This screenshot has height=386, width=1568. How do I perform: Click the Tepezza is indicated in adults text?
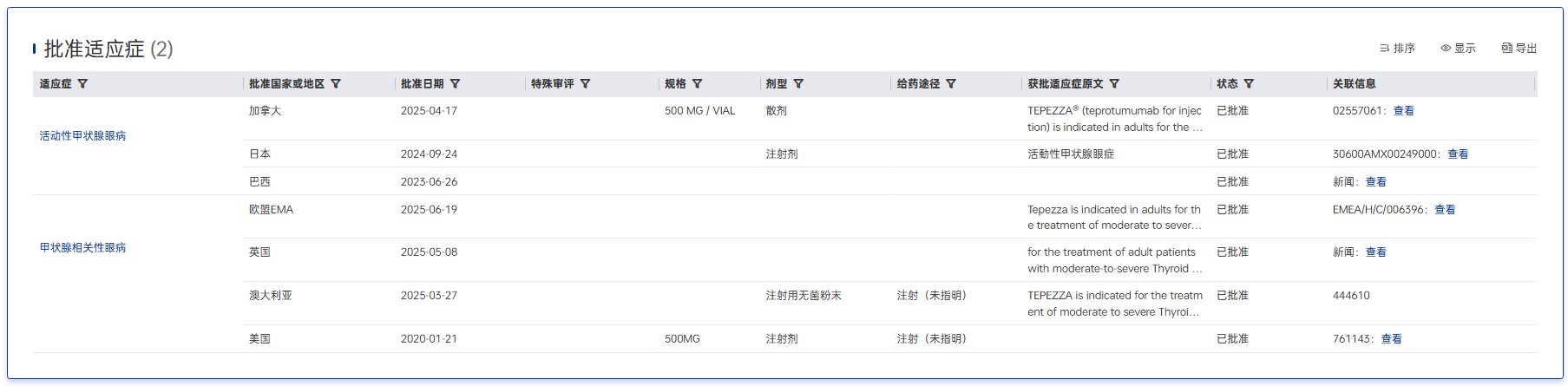point(1115,218)
